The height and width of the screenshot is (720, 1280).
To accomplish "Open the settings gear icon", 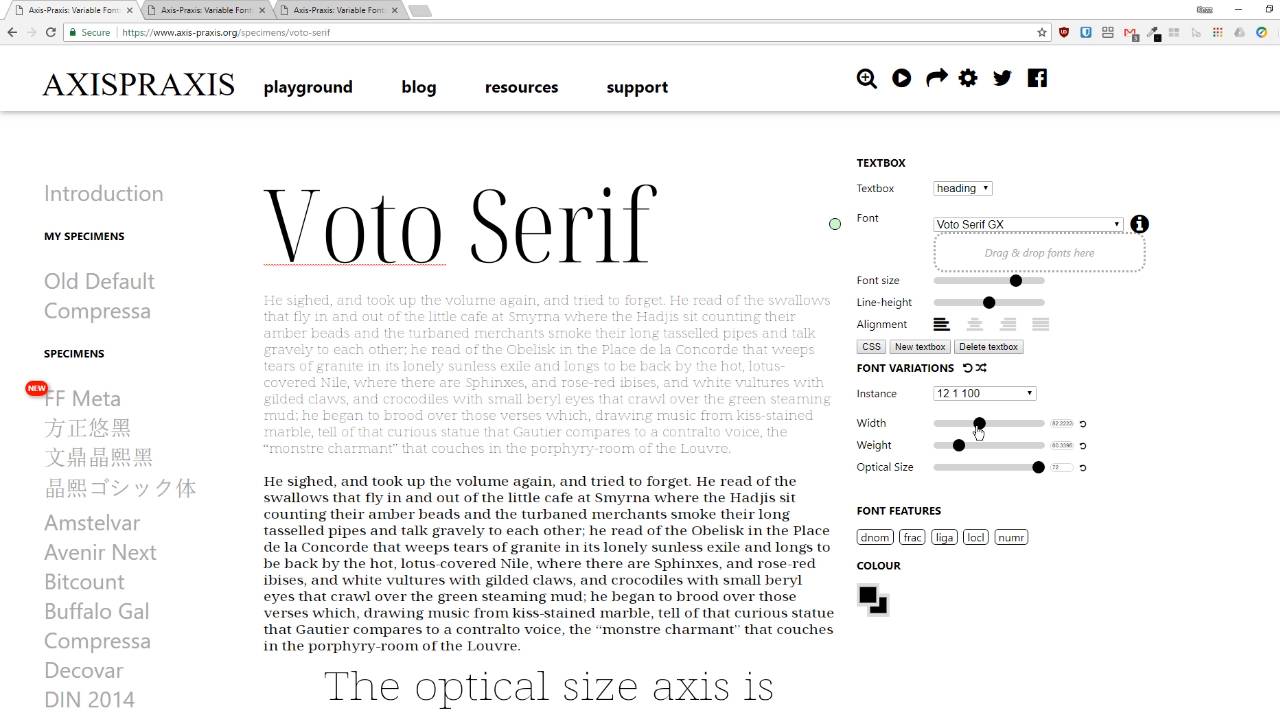I will pyautogui.click(x=968, y=78).
